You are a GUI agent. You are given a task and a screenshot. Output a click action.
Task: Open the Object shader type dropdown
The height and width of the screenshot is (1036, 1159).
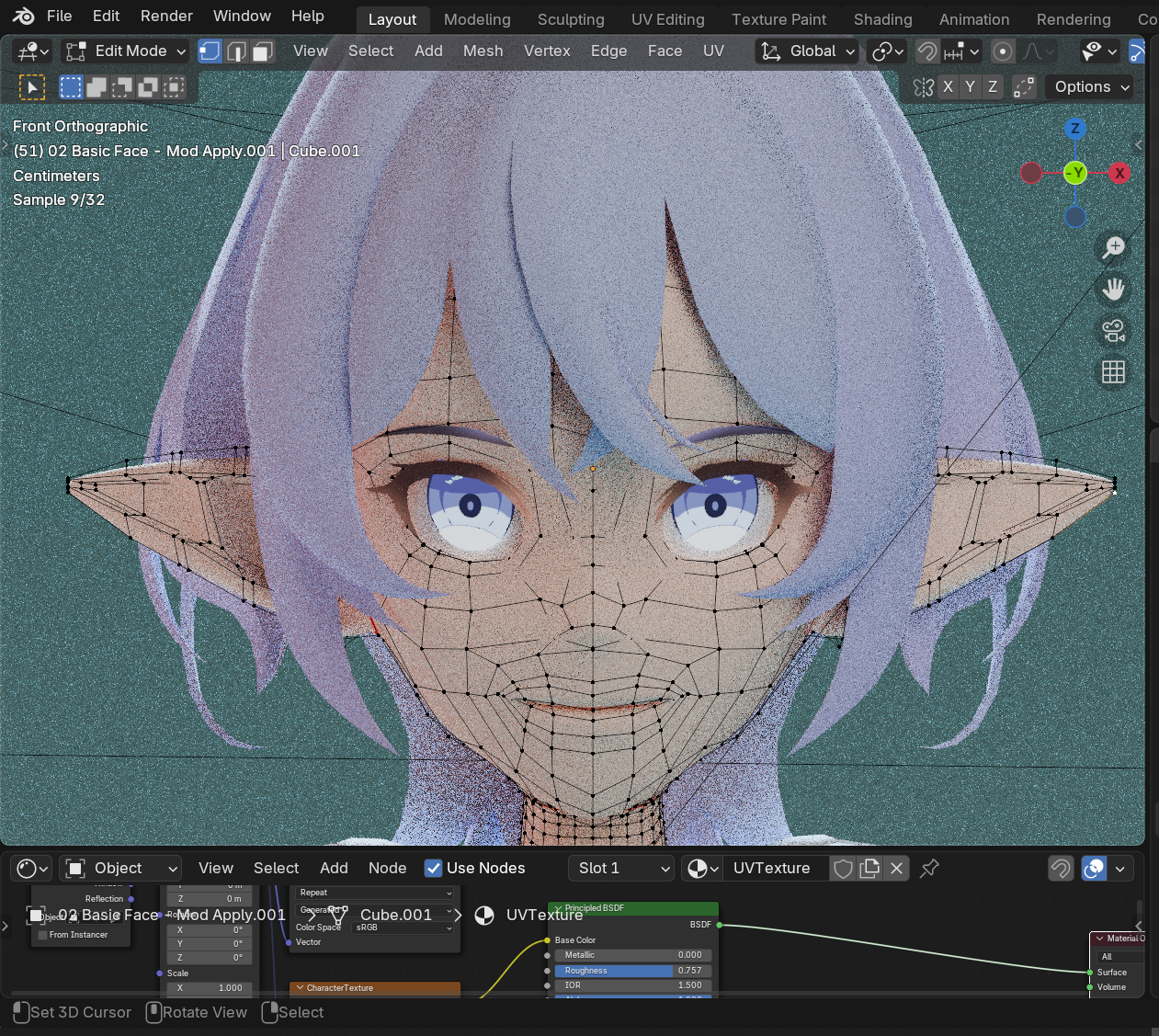120,869
